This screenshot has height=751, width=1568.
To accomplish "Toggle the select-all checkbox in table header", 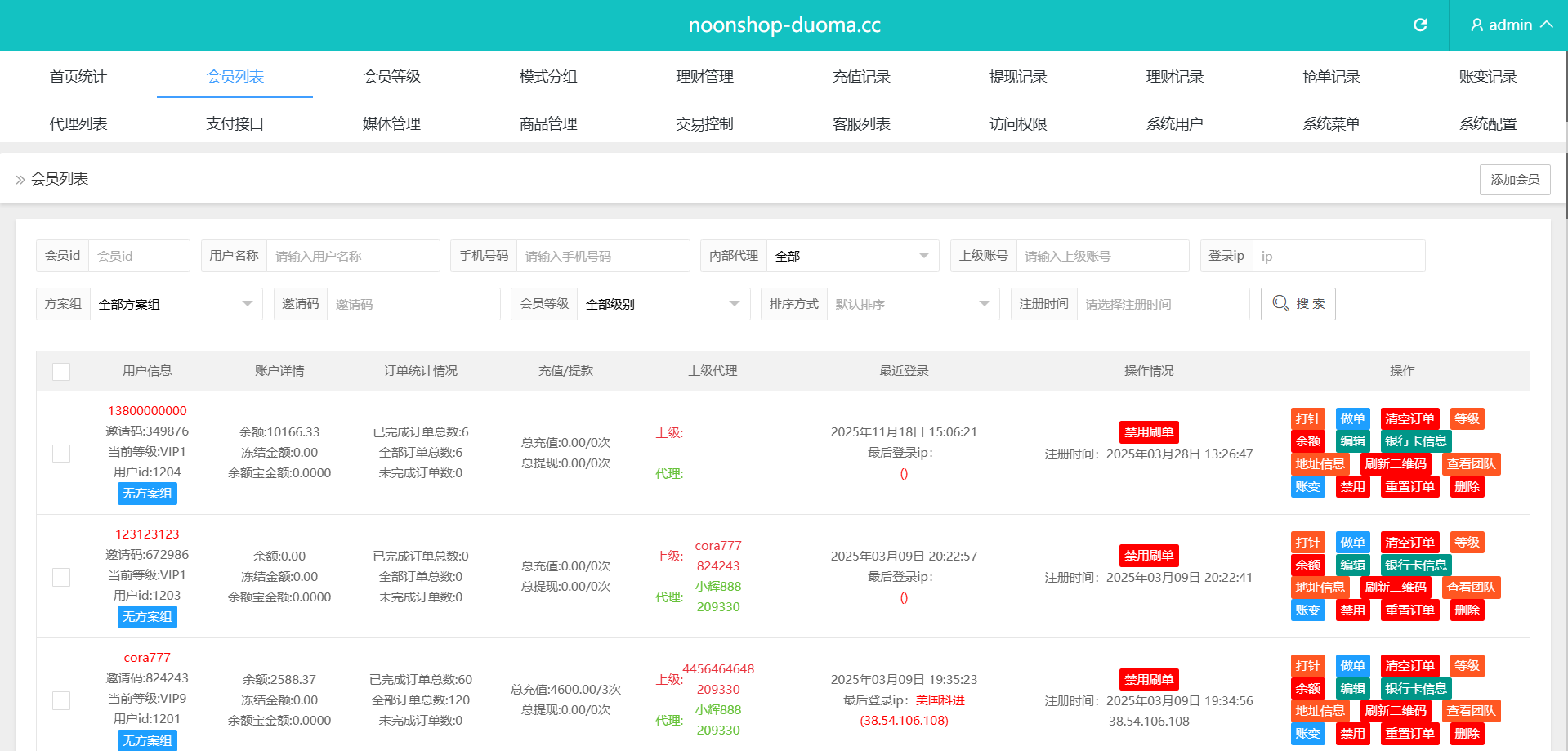I will (x=61, y=372).
